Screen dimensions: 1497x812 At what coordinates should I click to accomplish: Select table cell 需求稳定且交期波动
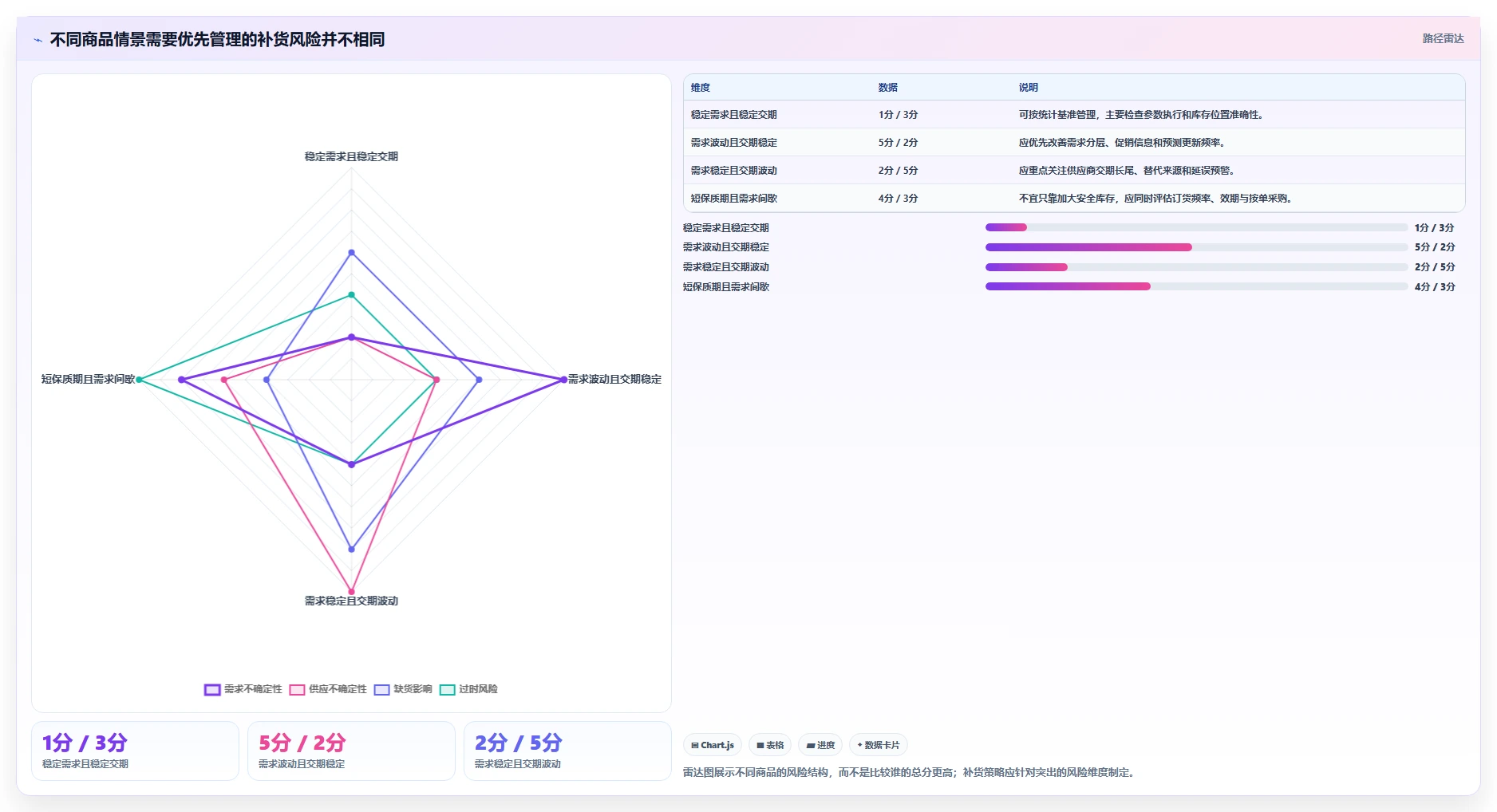(733, 171)
